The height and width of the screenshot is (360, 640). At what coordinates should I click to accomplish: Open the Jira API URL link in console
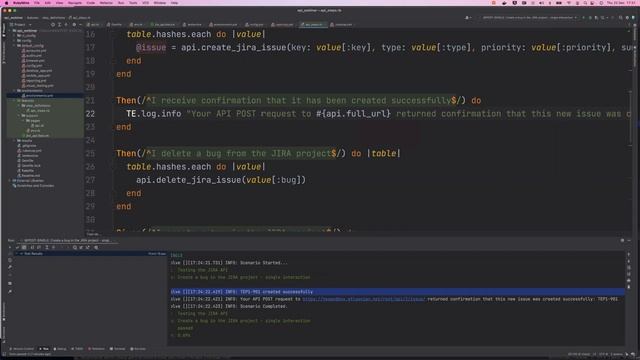(364, 299)
